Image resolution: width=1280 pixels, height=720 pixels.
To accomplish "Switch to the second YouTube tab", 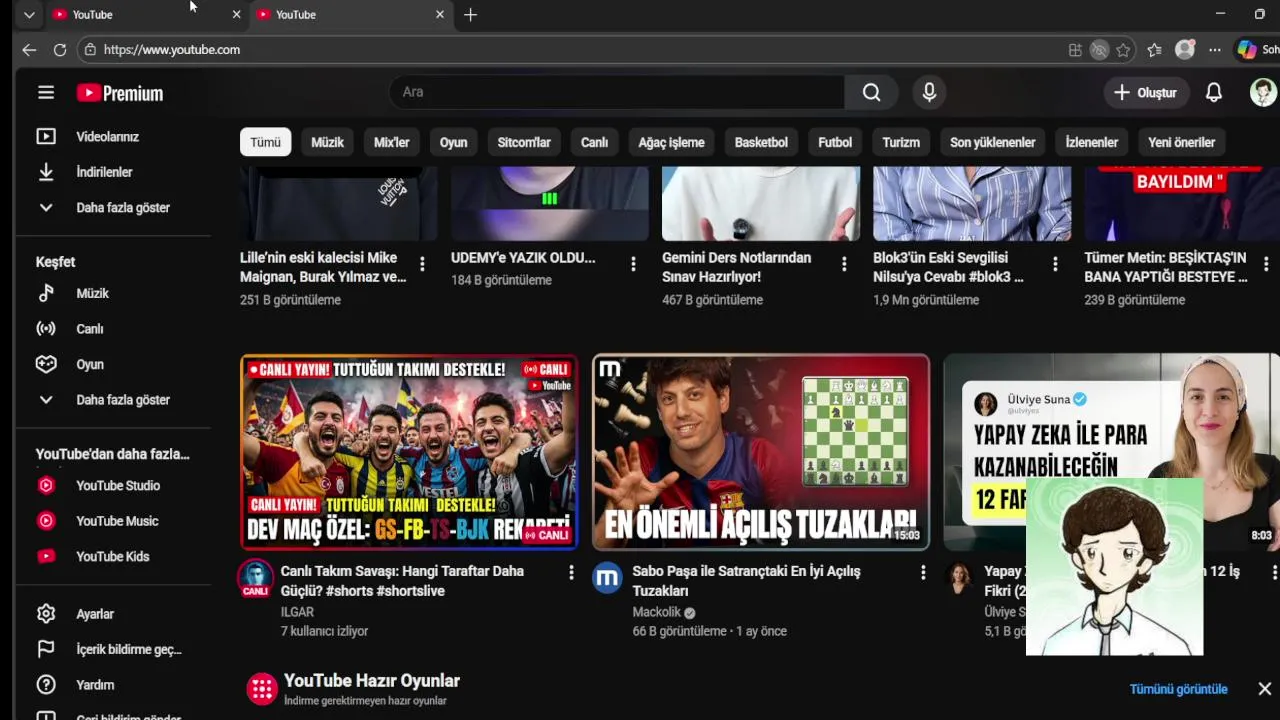I will 349,14.
